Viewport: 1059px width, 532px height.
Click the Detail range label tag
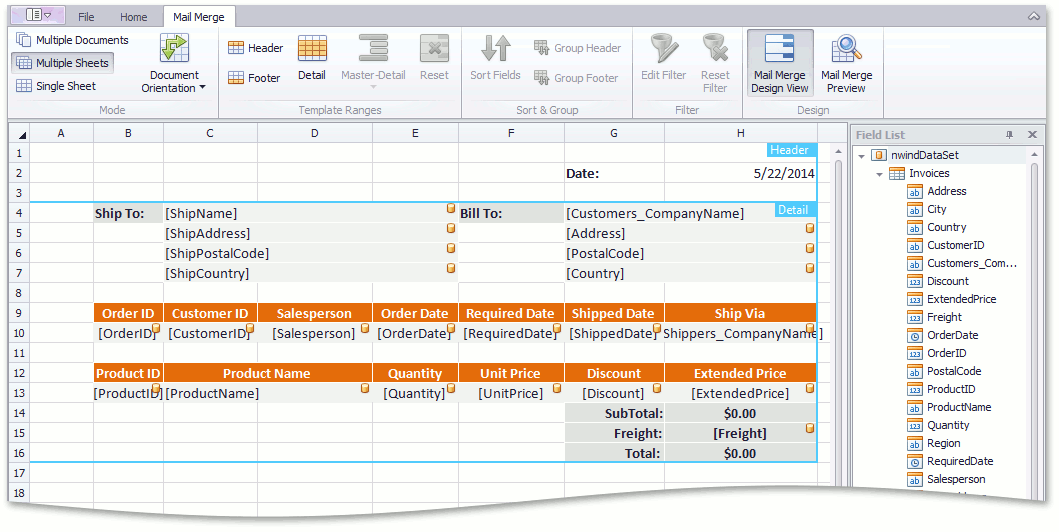(x=795, y=210)
